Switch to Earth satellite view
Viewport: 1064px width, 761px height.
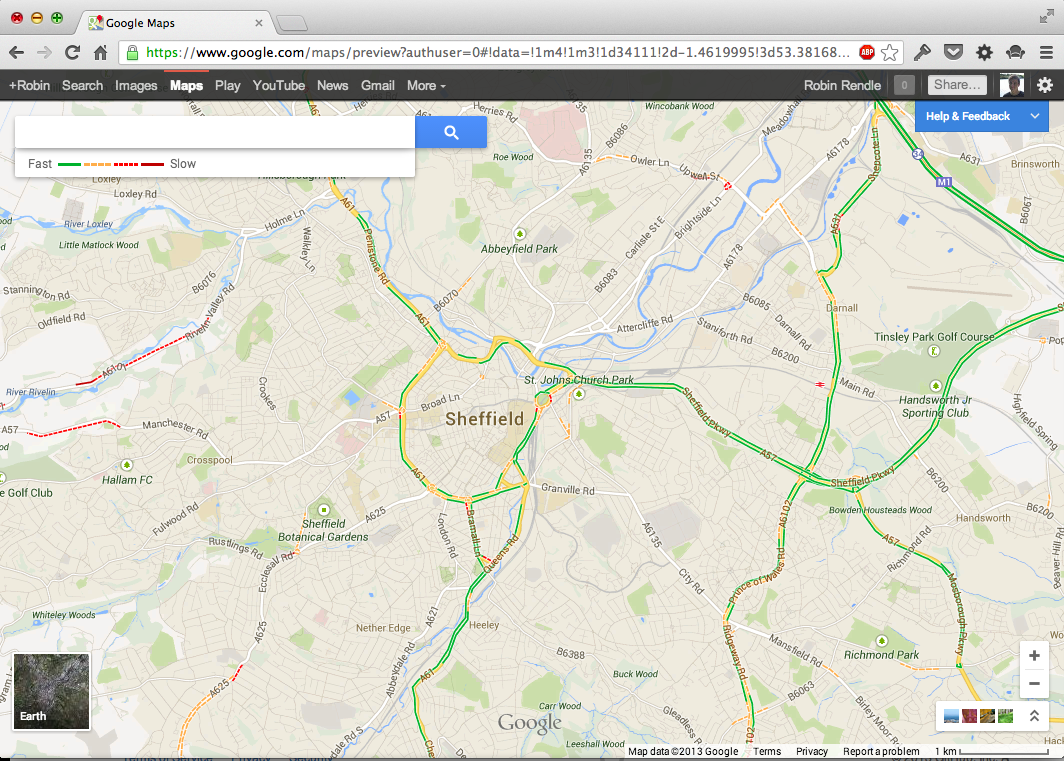[51, 691]
